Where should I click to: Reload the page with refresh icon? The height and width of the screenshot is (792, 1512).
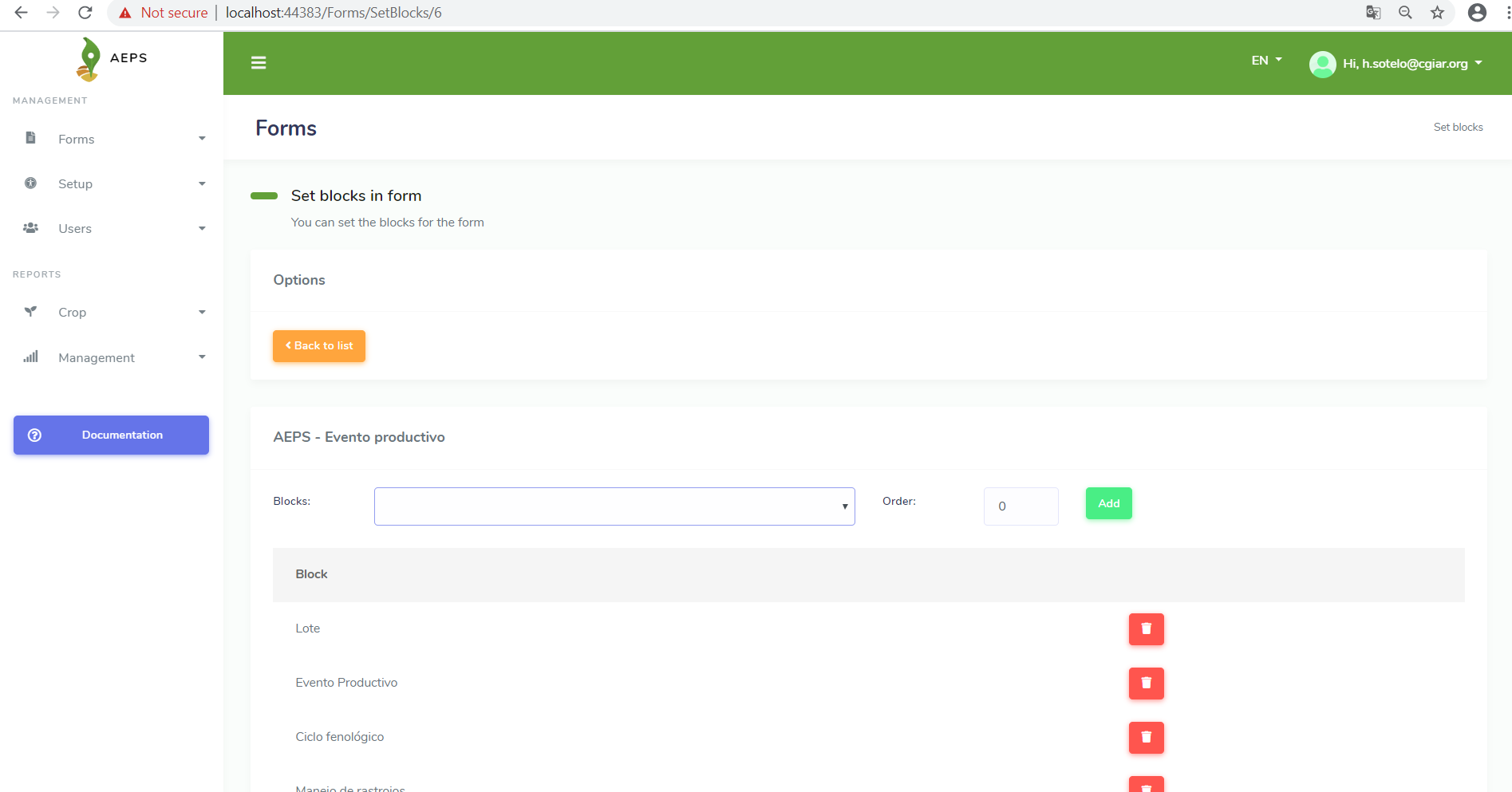pyautogui.click(x=85, y=13)
